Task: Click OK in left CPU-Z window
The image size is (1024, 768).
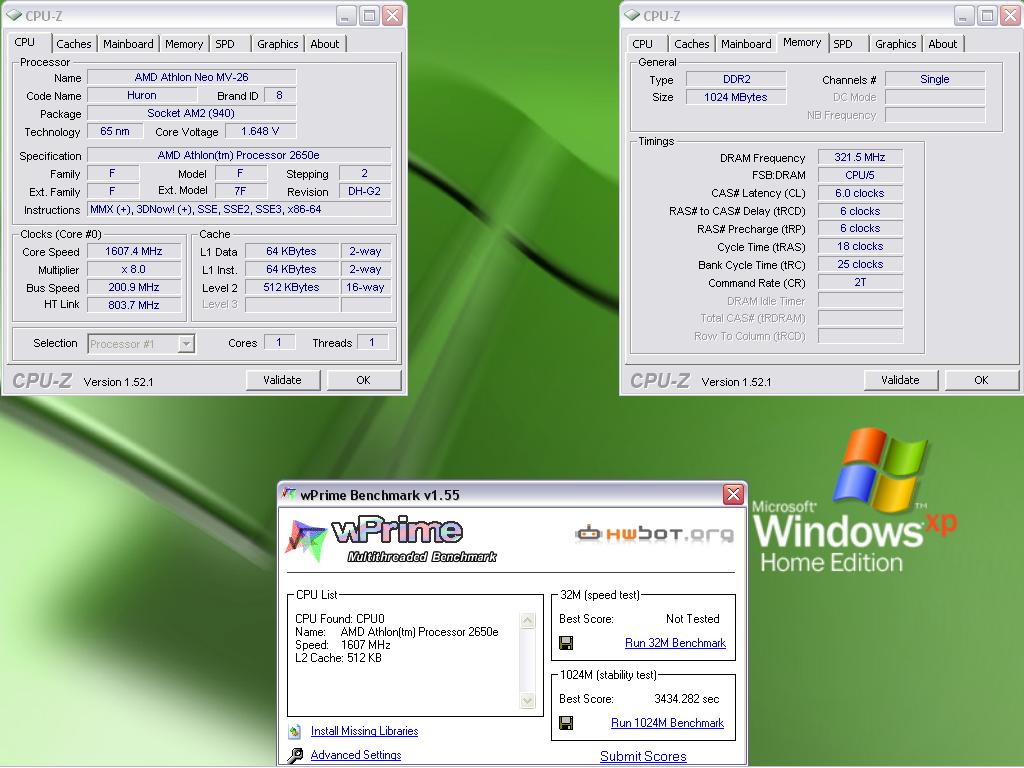Action: coord(364,380)
